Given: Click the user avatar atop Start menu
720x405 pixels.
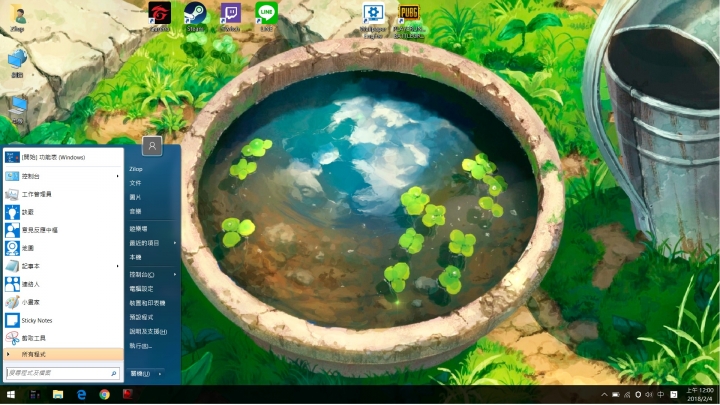Looking at the screenshot, I should click(152, 146).
